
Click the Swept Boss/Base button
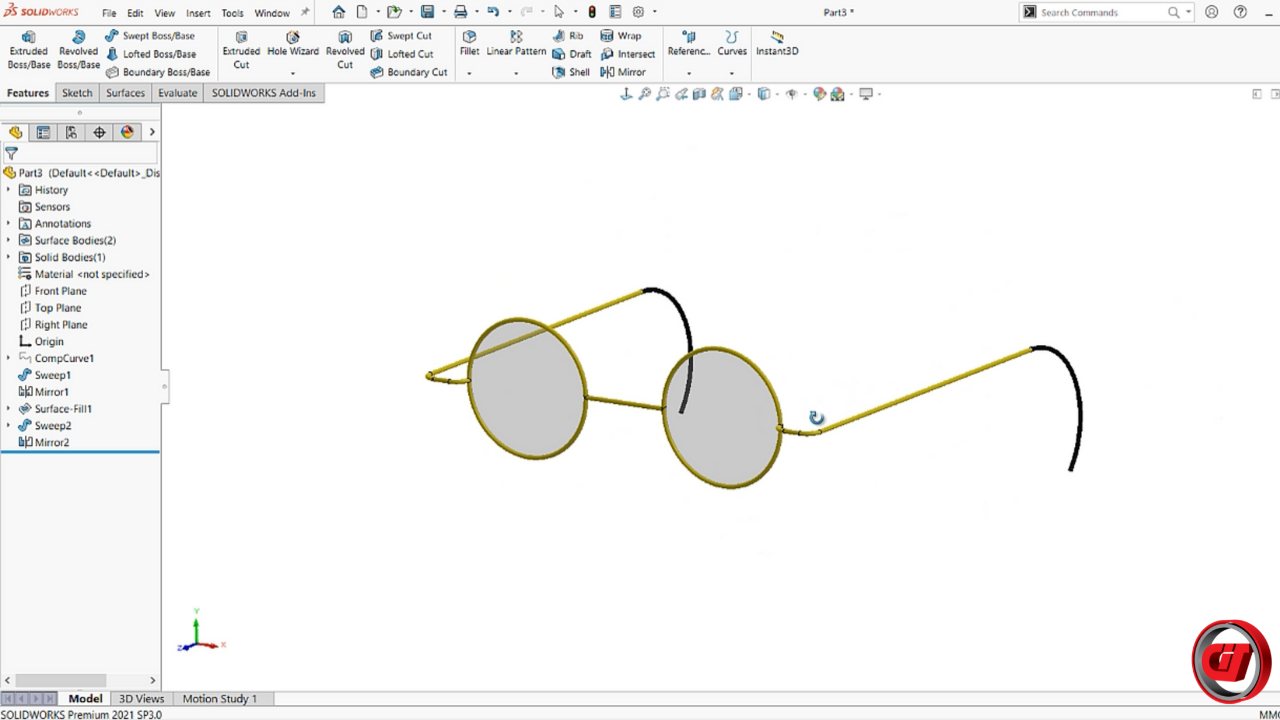150,36
